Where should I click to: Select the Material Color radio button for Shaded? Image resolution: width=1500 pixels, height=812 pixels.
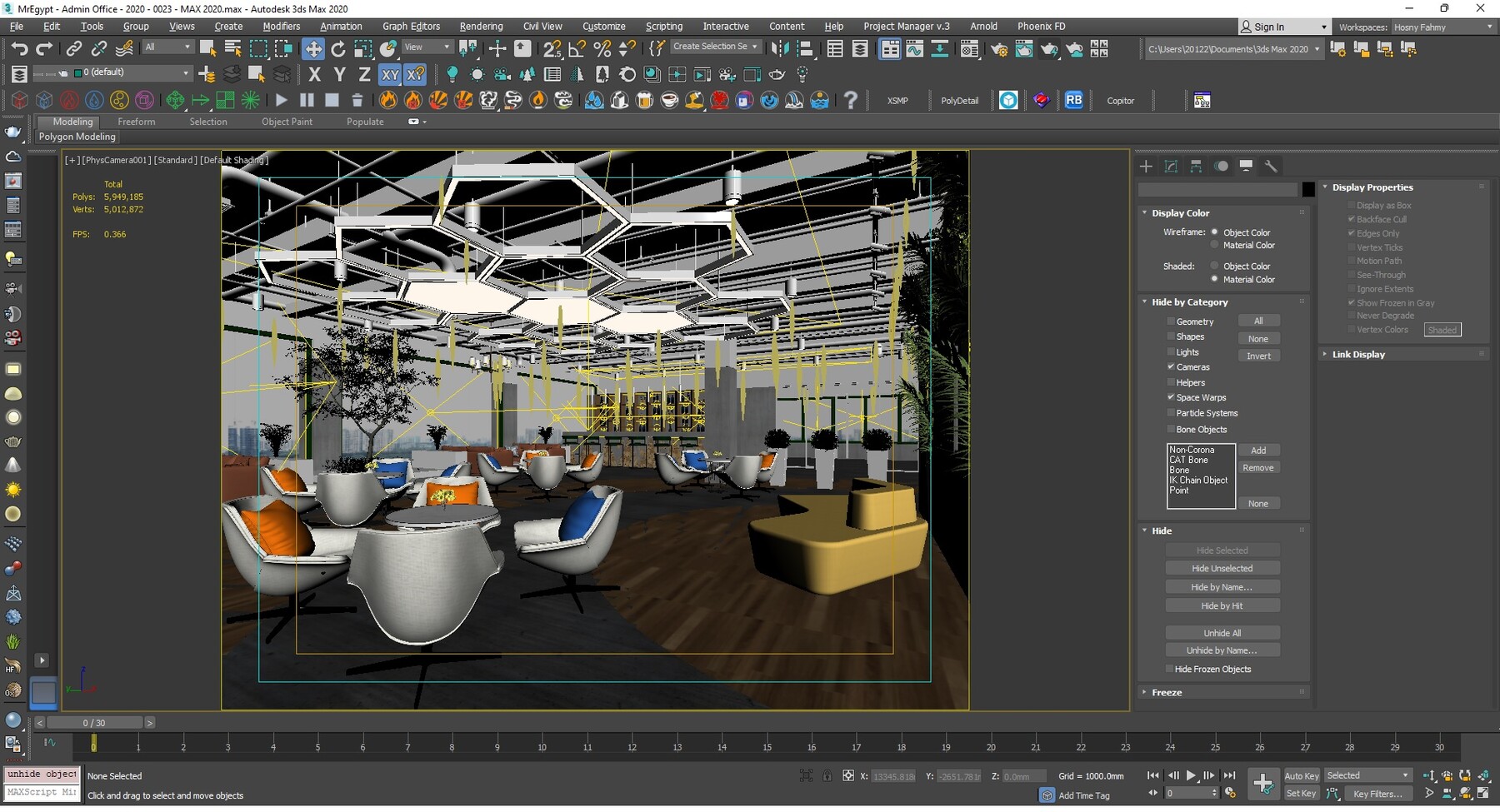click(x=1214, y=279)
